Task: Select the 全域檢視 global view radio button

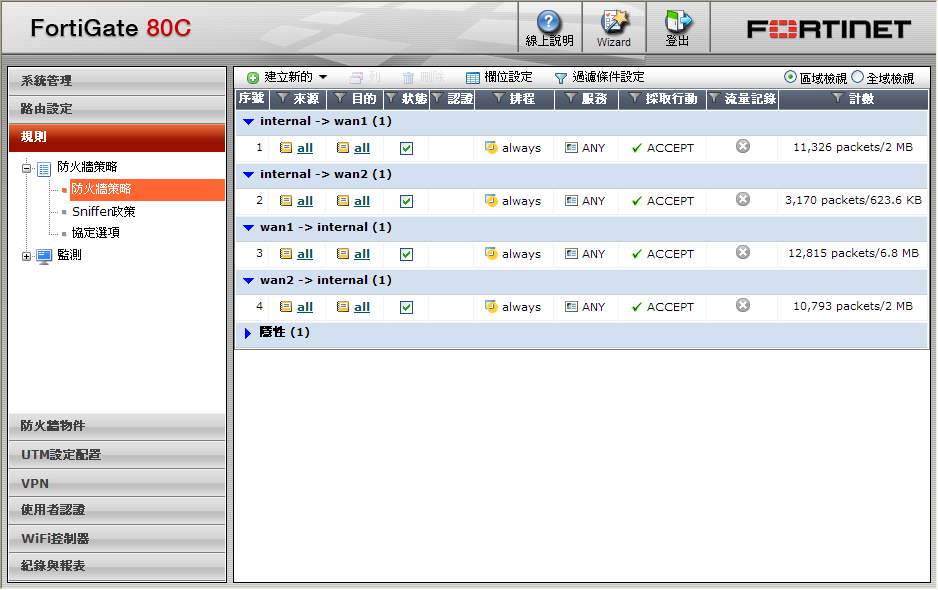Action: coord(857,77)
